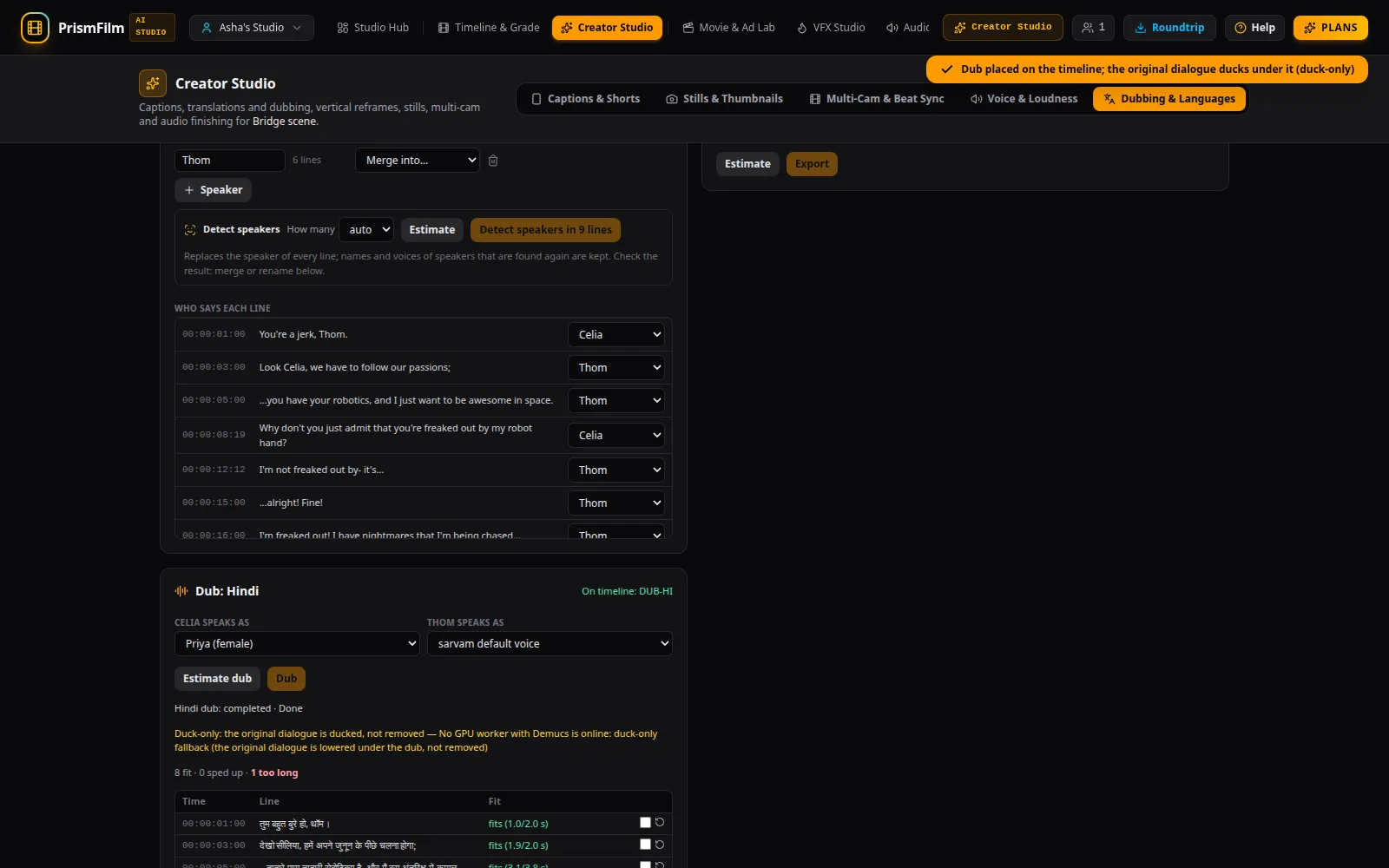Image resolution: width=1389 pixels, height=868 pixels.
Task: Change speaker for 'Look Celia, we have to follow'
Action: (x=616, y=368)
